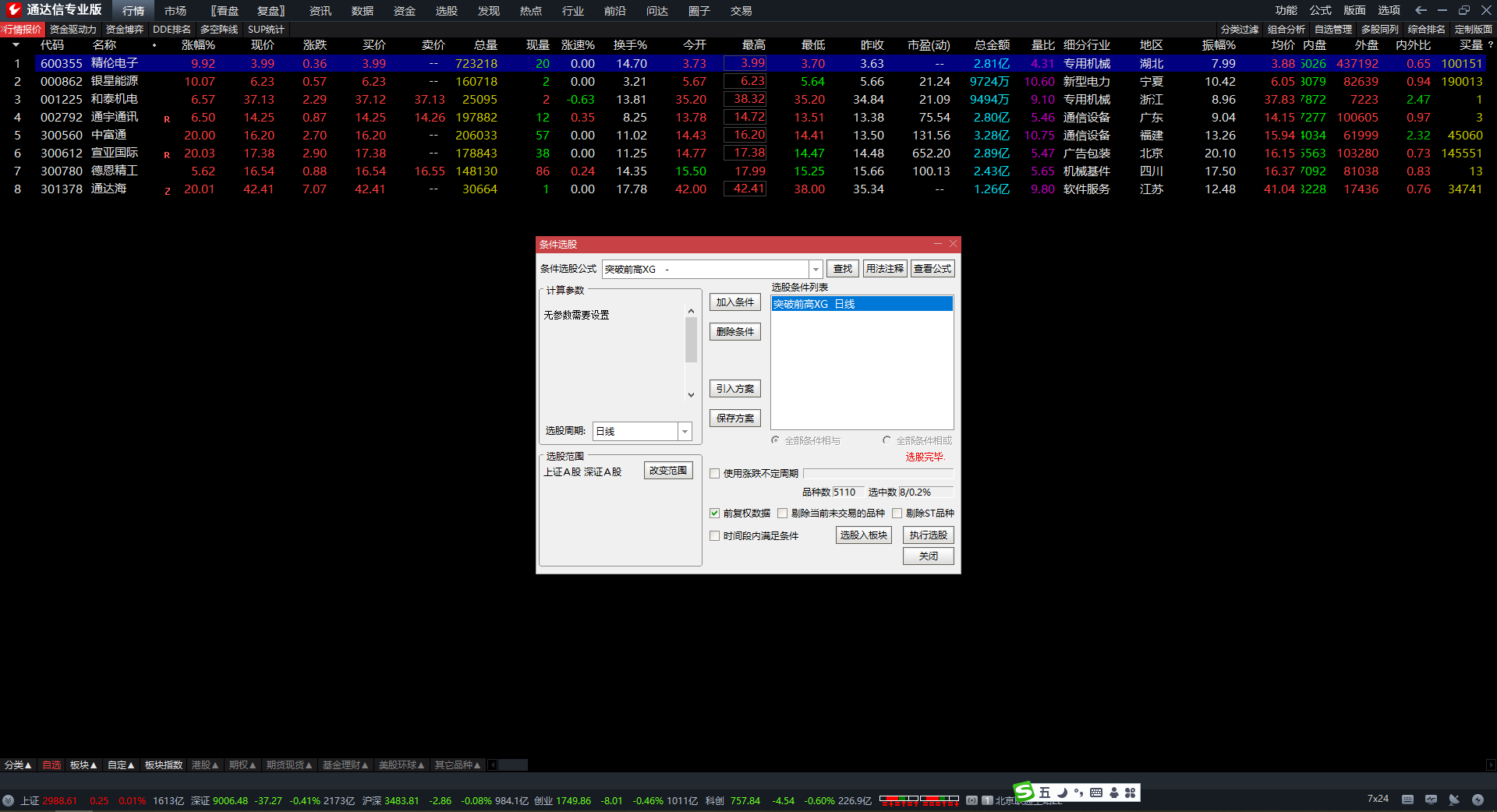
Task: Click the R marker beside 通宇通讯
Action: point(167,119)
